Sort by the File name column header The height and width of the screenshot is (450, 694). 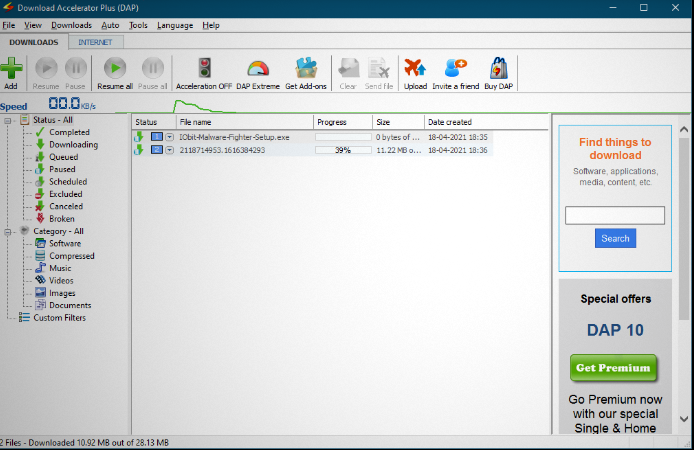click(245, 122)
